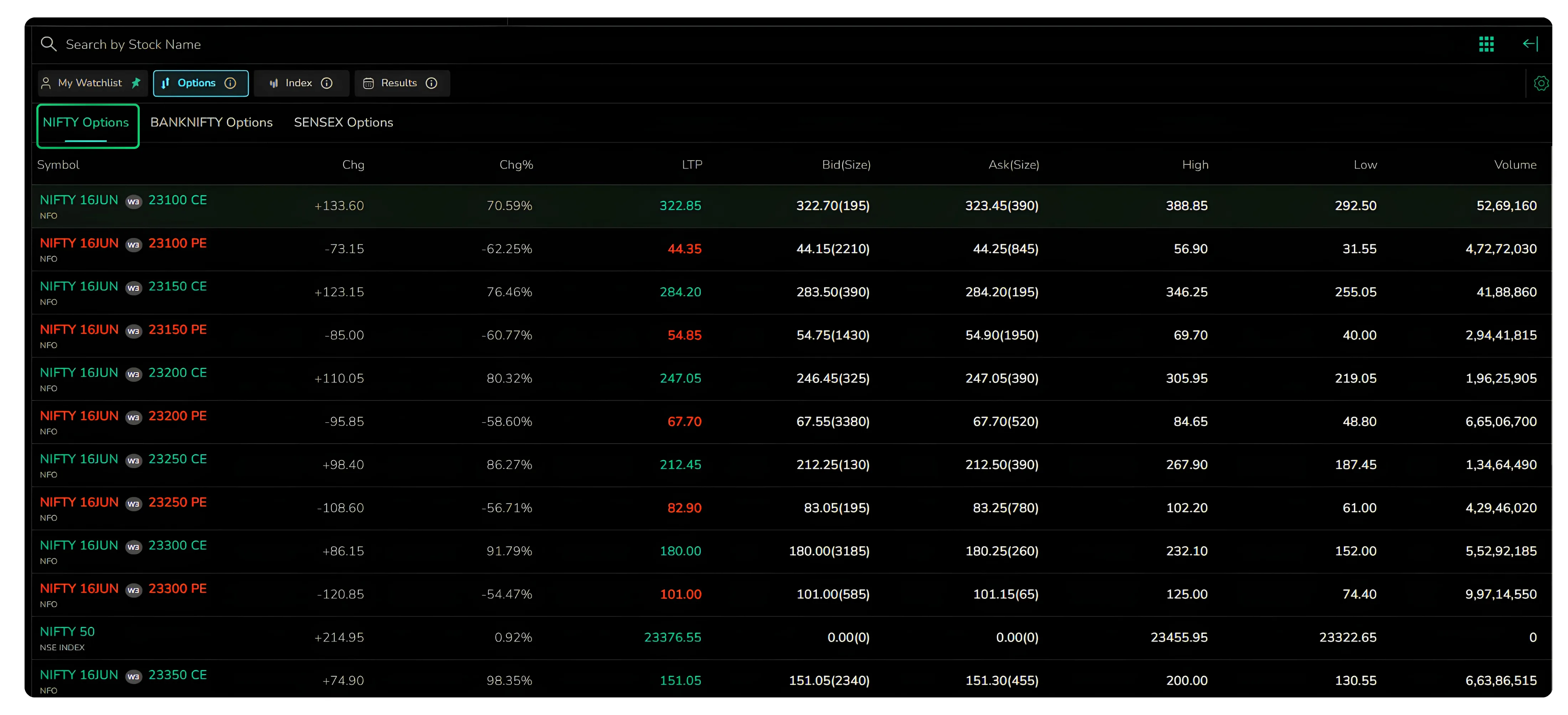Click the search magnifier icon
This screenshot has height=715, width=1568.
tap(48, 44)
